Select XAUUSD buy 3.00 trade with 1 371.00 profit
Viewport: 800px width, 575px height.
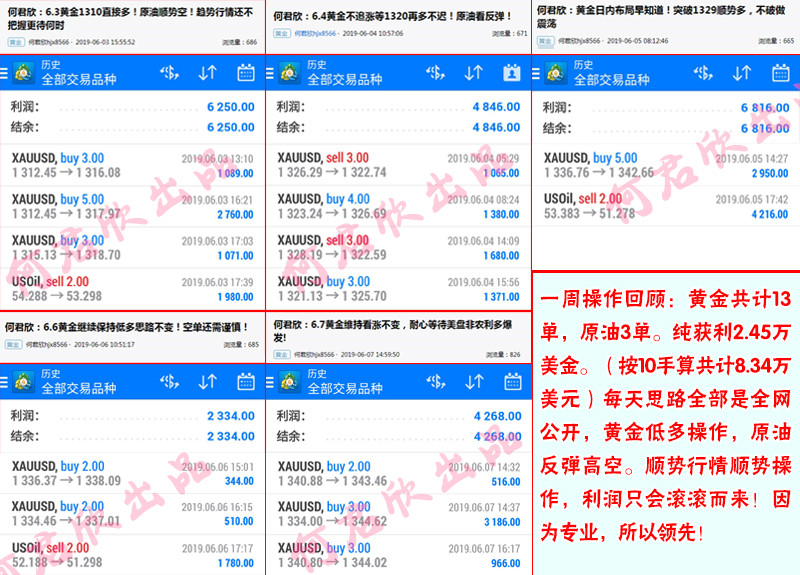click(398, 289)
